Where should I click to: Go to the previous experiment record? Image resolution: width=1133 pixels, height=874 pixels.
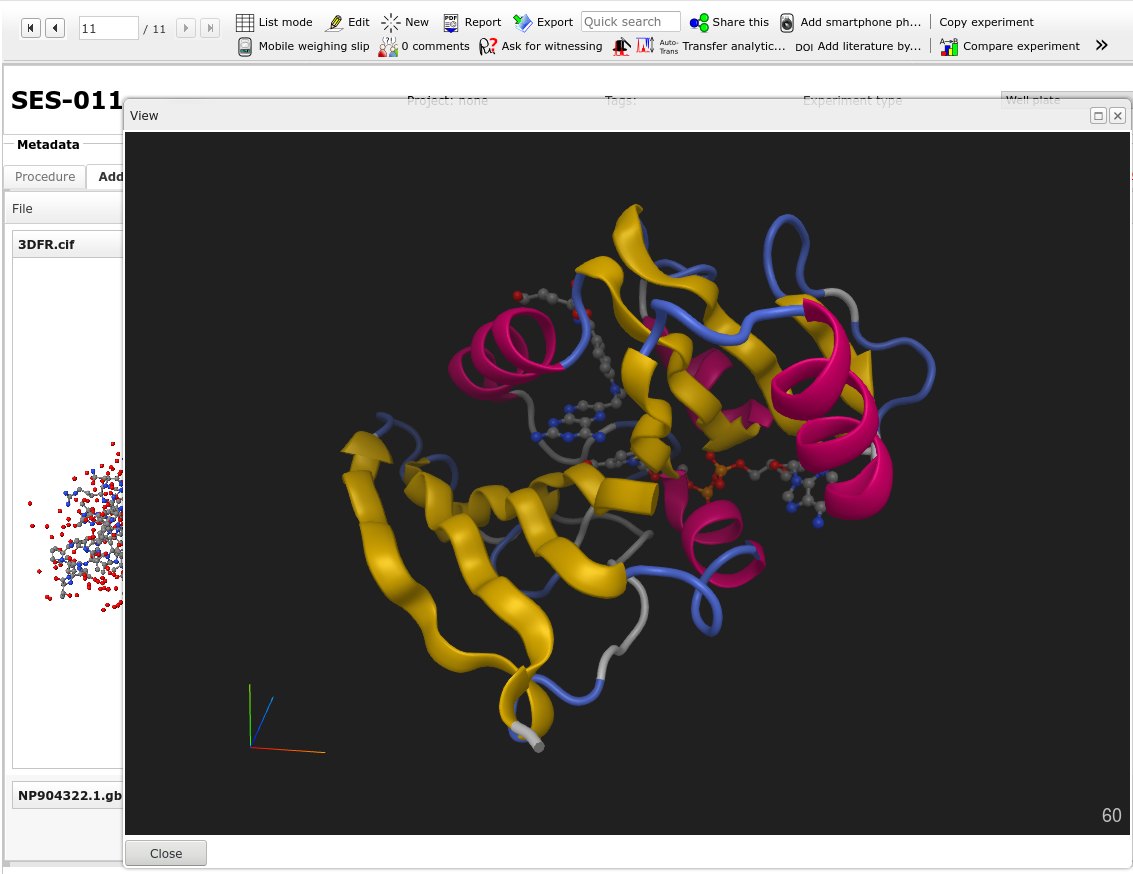(55, 28)
